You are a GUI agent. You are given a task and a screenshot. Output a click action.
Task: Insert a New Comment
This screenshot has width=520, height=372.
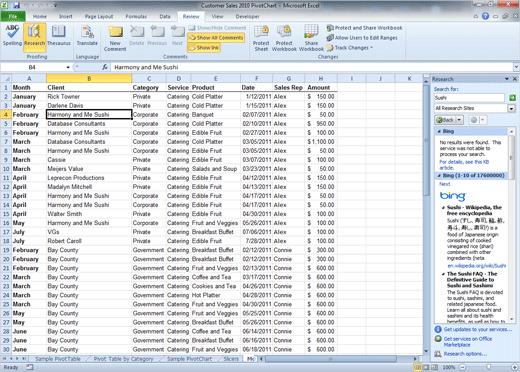pyautogui.click(x=115, y=38)
